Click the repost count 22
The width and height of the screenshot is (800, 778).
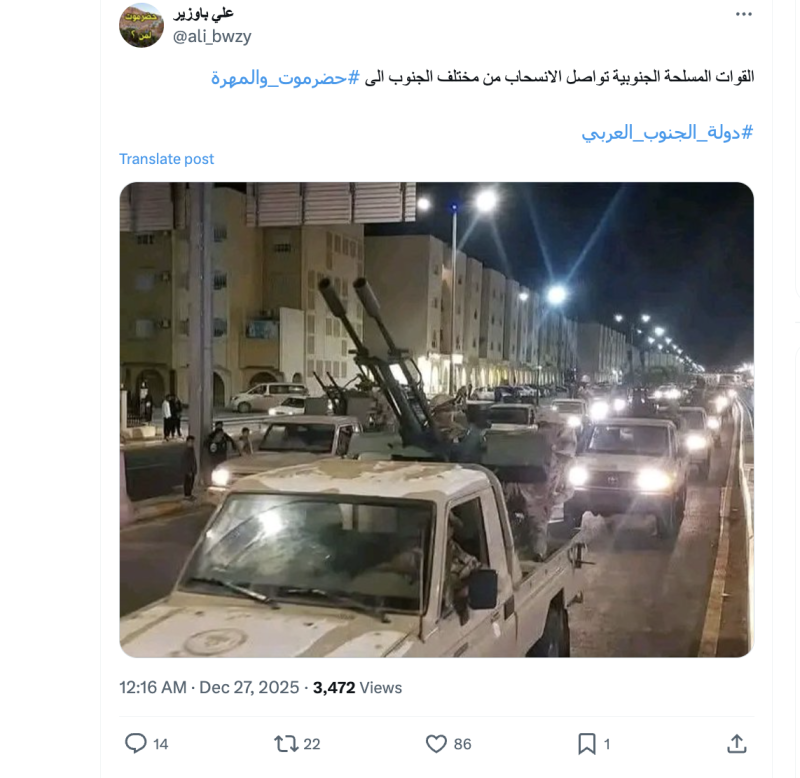click(x=312, y=744)
